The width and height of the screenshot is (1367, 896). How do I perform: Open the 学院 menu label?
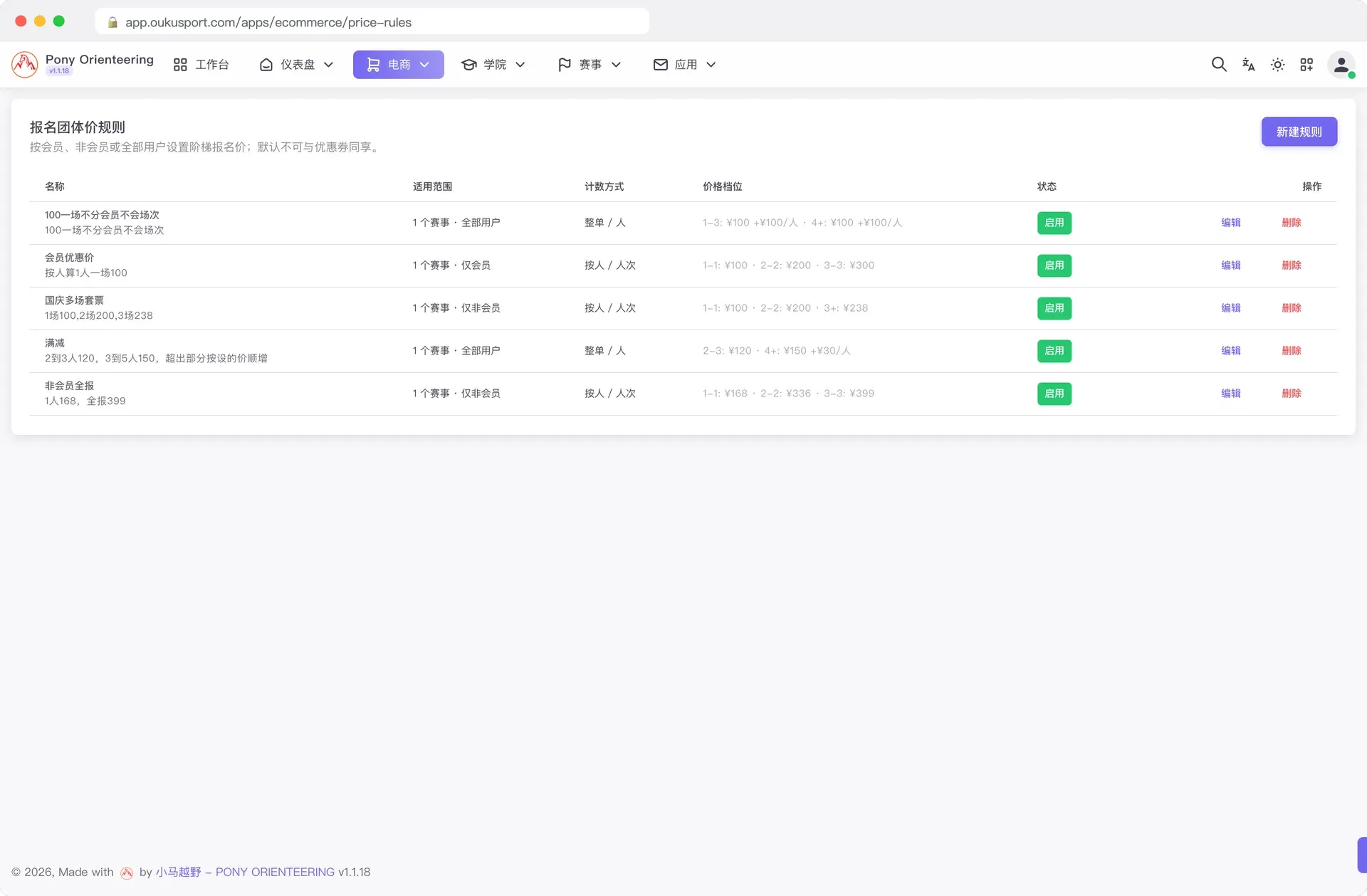click(x=495, y=65)
